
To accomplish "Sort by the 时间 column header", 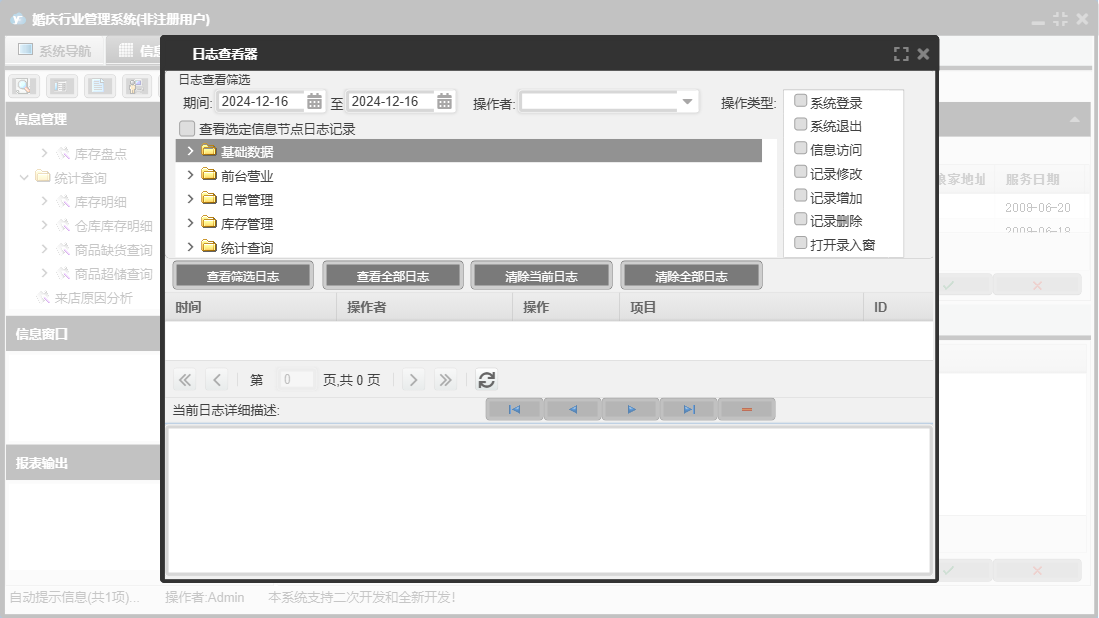I will pyautogui.click(x=252, y=307).
